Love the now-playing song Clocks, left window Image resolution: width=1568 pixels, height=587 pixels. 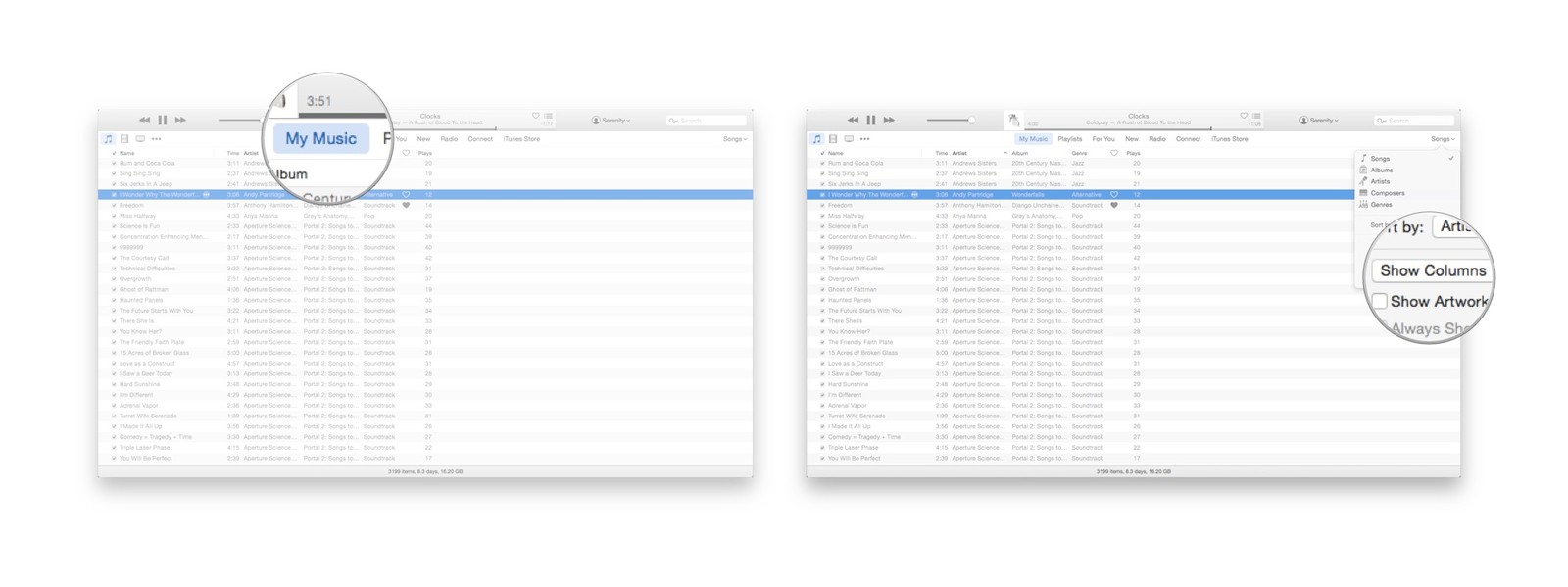[x=536, y=116]
